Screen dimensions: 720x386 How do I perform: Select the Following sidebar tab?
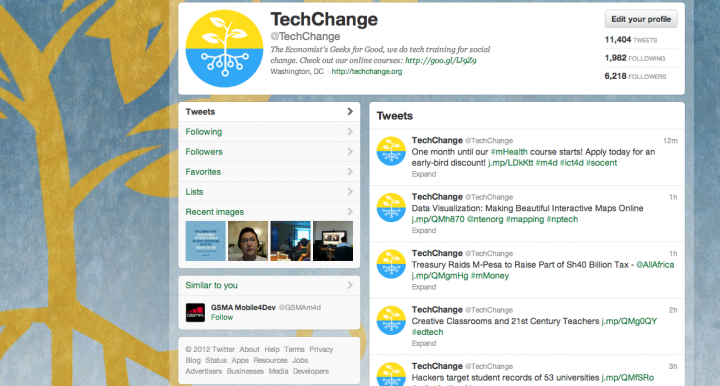[269, 132]
